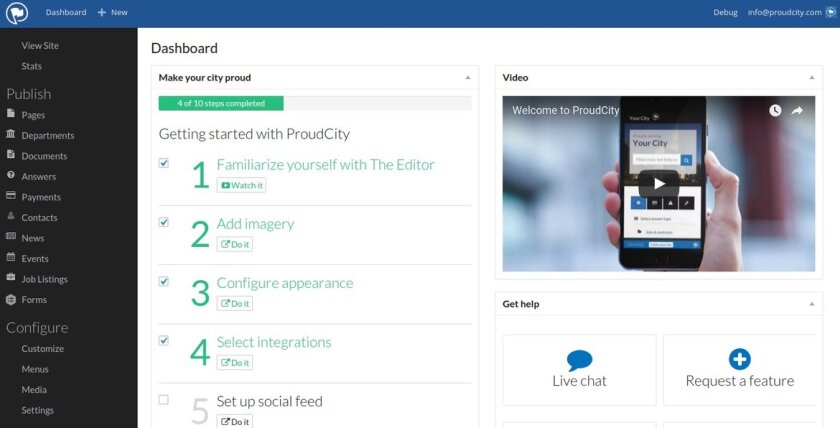Screen dimensions: 840x428
Task: Open the Debug menu in the top bar
Action: click(x=725, y=12)
